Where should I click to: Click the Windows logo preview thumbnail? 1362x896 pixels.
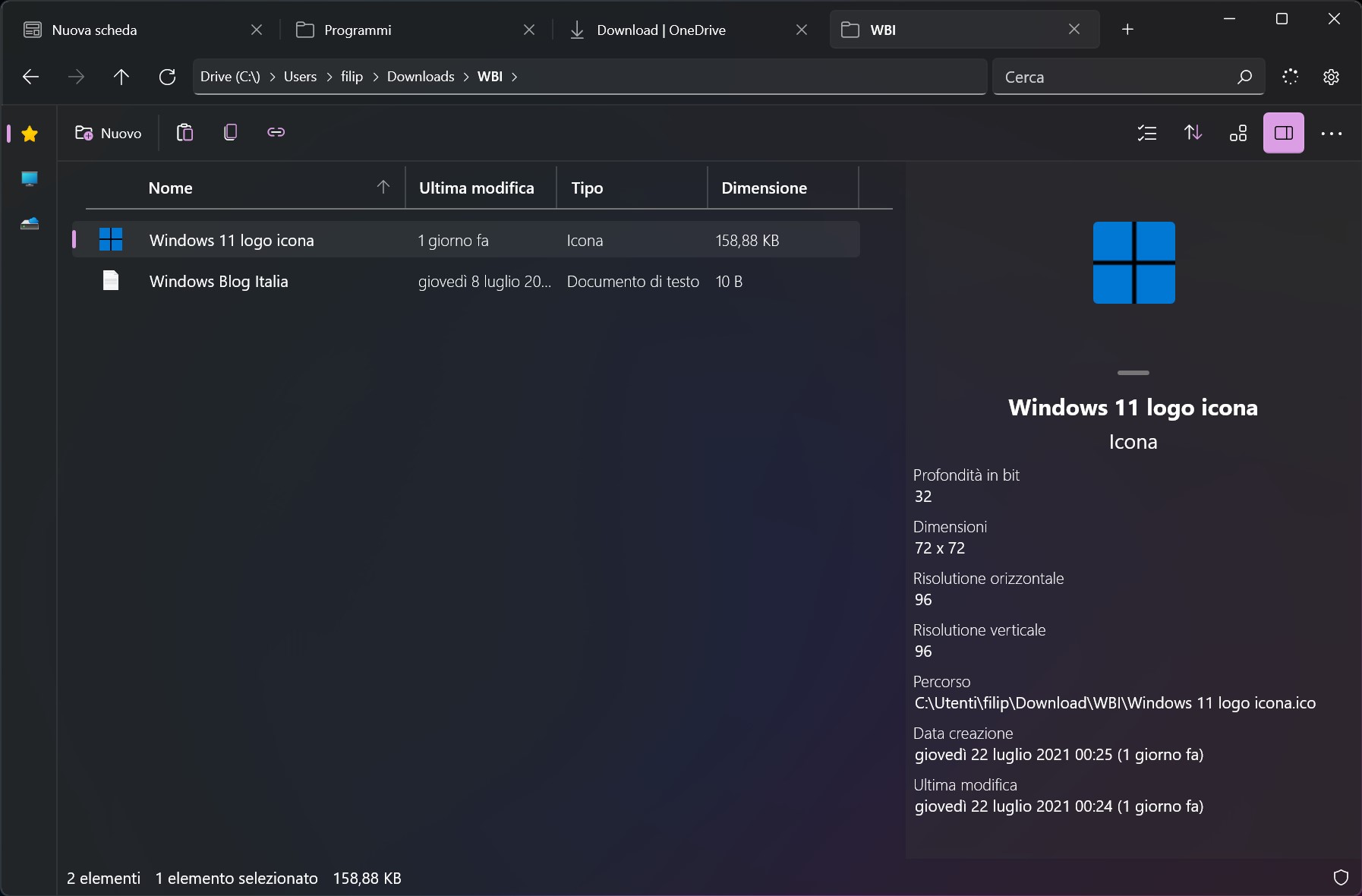point(1133,263)
